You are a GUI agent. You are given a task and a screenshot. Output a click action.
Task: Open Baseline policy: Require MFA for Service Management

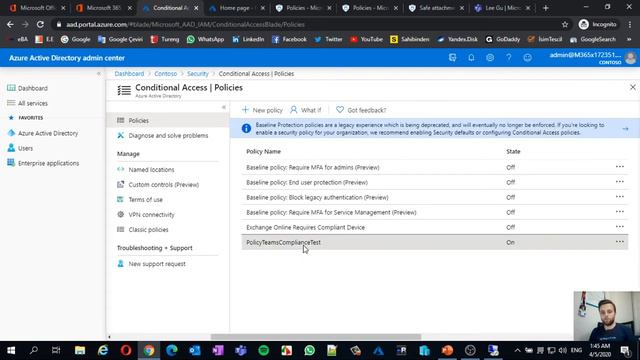(331, 213)
